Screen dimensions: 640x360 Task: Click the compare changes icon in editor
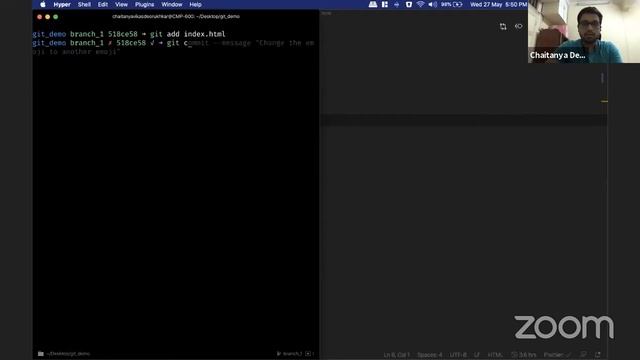coord(503,27)
